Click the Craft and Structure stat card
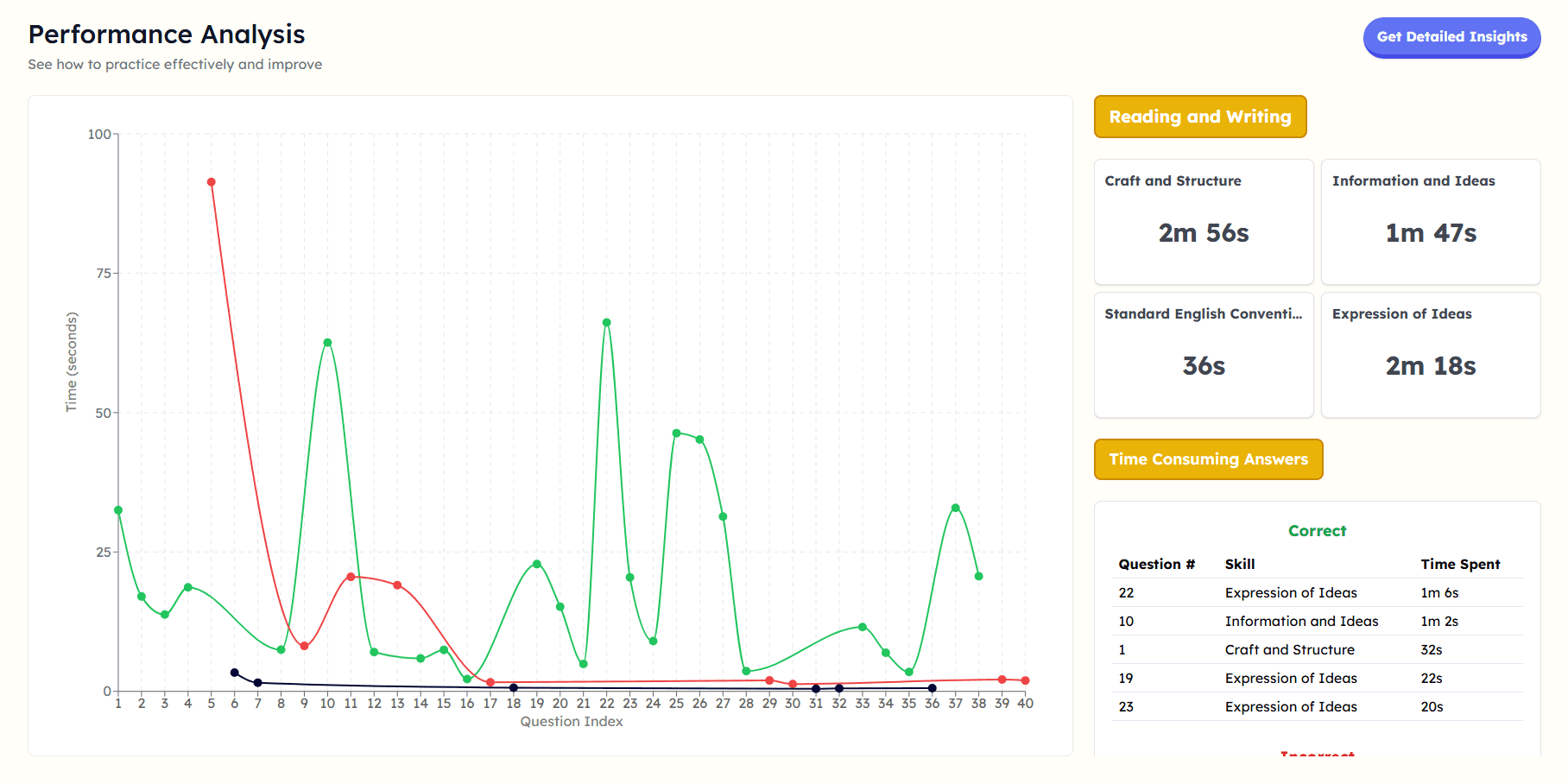Image resolution: width=1568 pixels, height=784 pixels. click(1203, 222)
